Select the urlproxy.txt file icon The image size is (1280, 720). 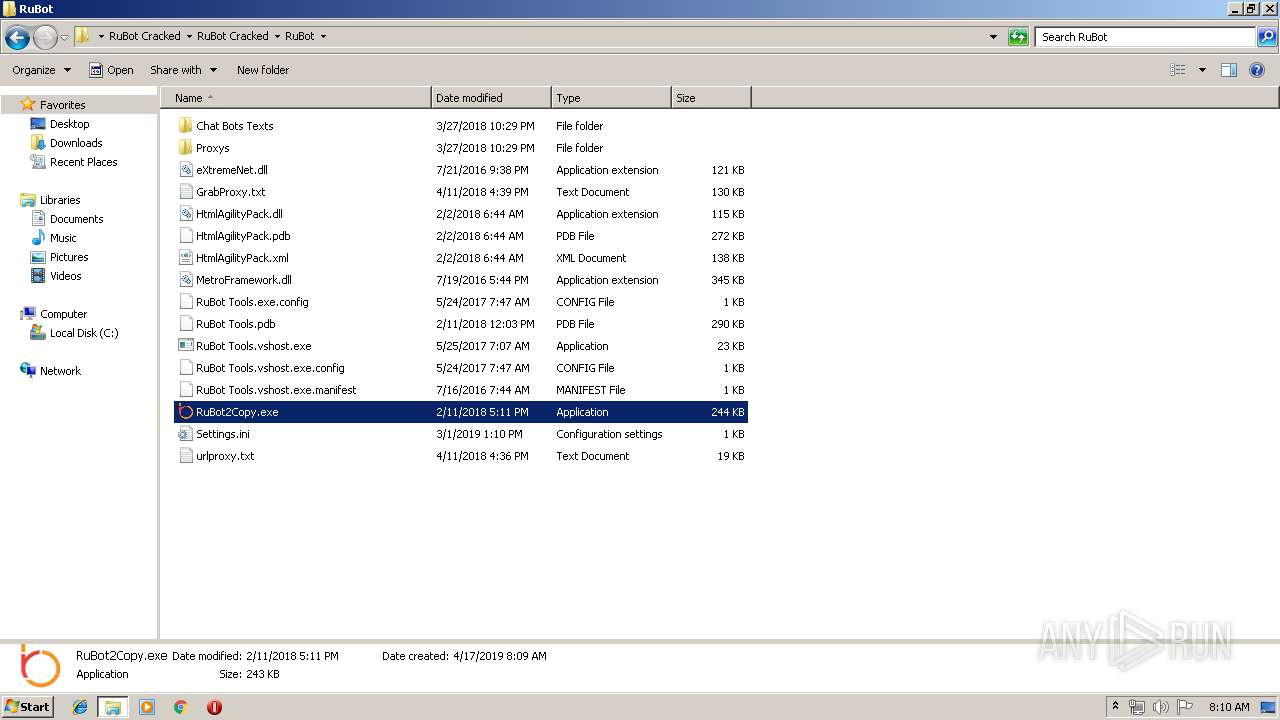point(185,456)
